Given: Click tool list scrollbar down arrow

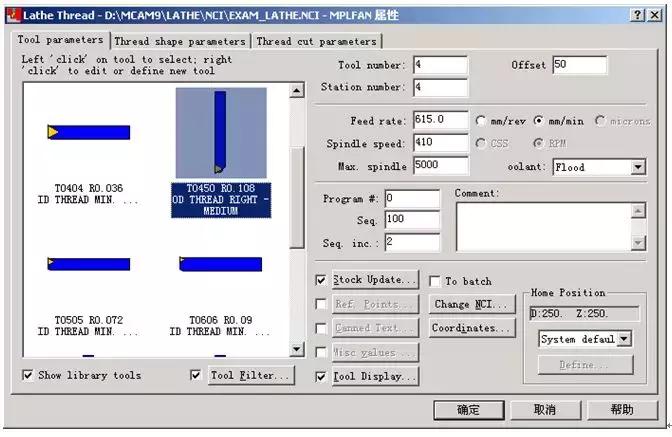Looking at the screenshot, I should pyautogui.click(x=297, y=349).
